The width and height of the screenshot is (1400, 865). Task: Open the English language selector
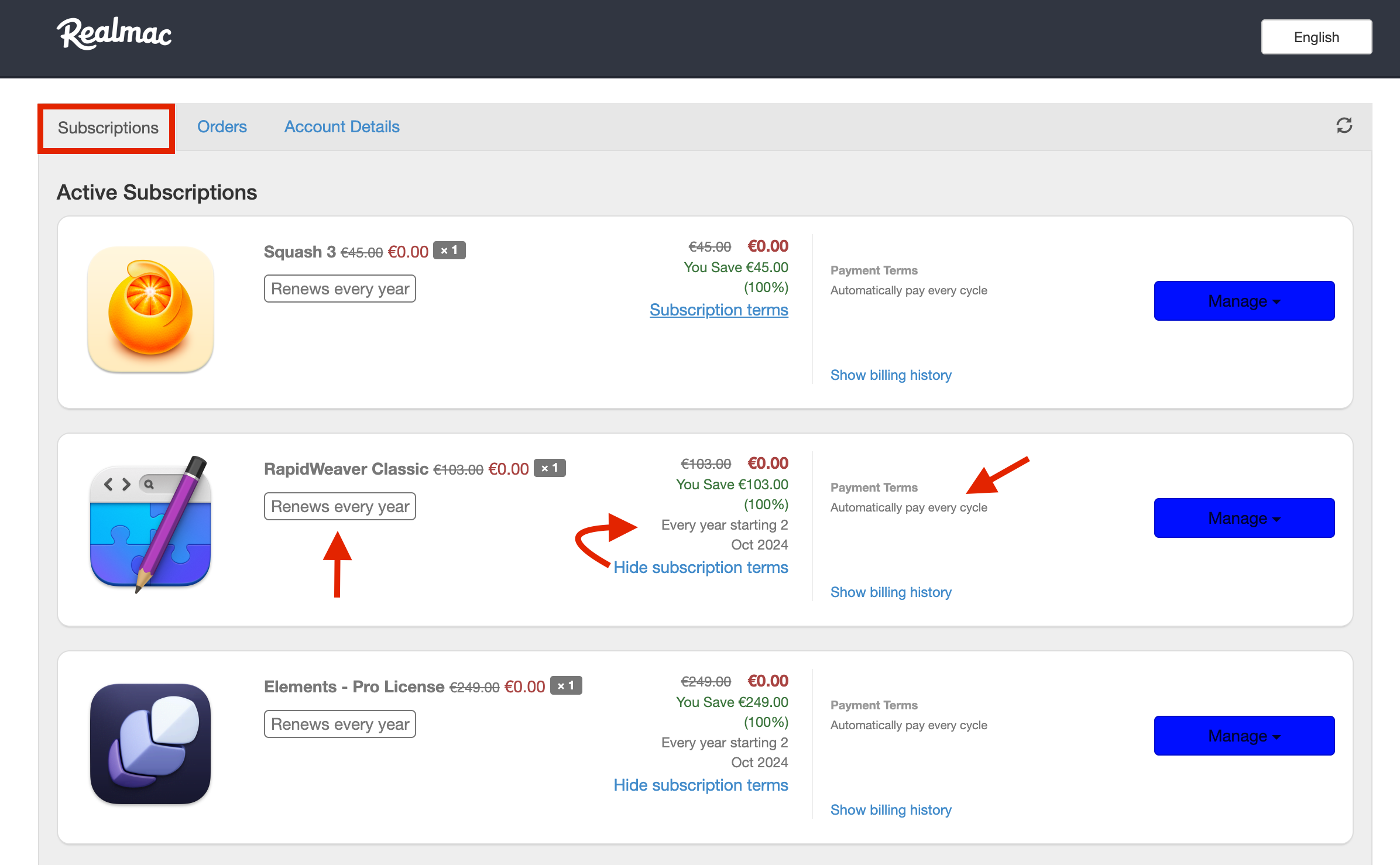(1316, 37)
